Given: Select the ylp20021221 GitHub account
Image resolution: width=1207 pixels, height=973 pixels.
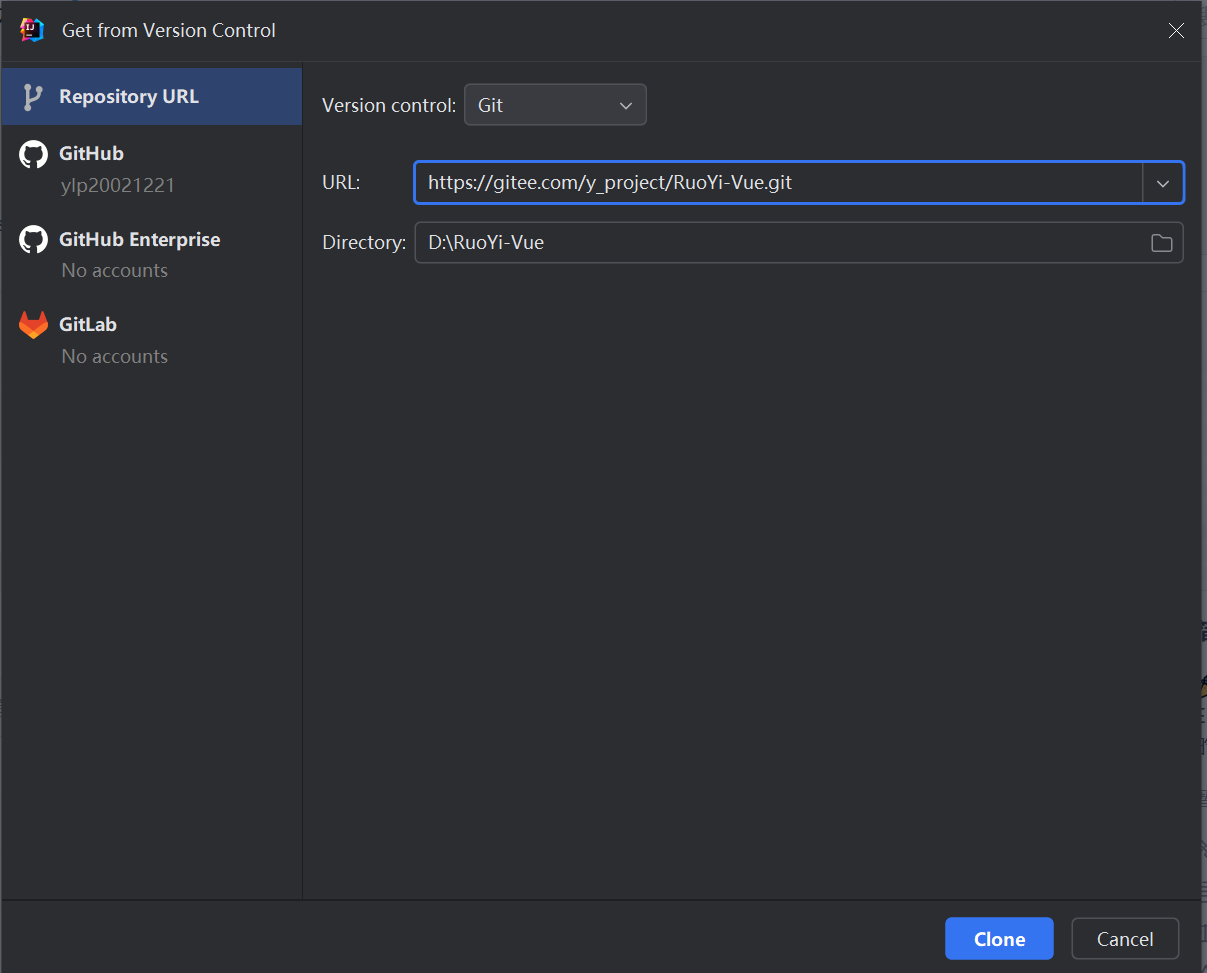Looking at the screenshot, I should click(x=118, y=185).
